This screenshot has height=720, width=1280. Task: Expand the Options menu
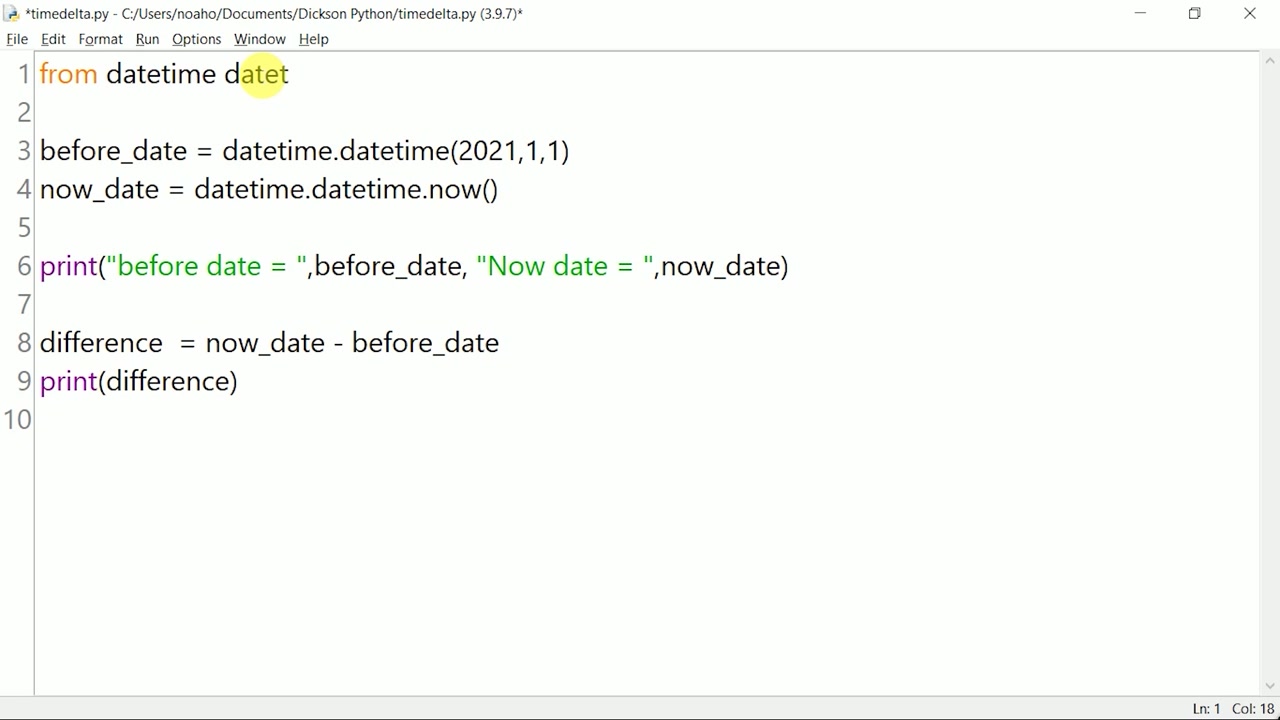click(x=196, y=39)
